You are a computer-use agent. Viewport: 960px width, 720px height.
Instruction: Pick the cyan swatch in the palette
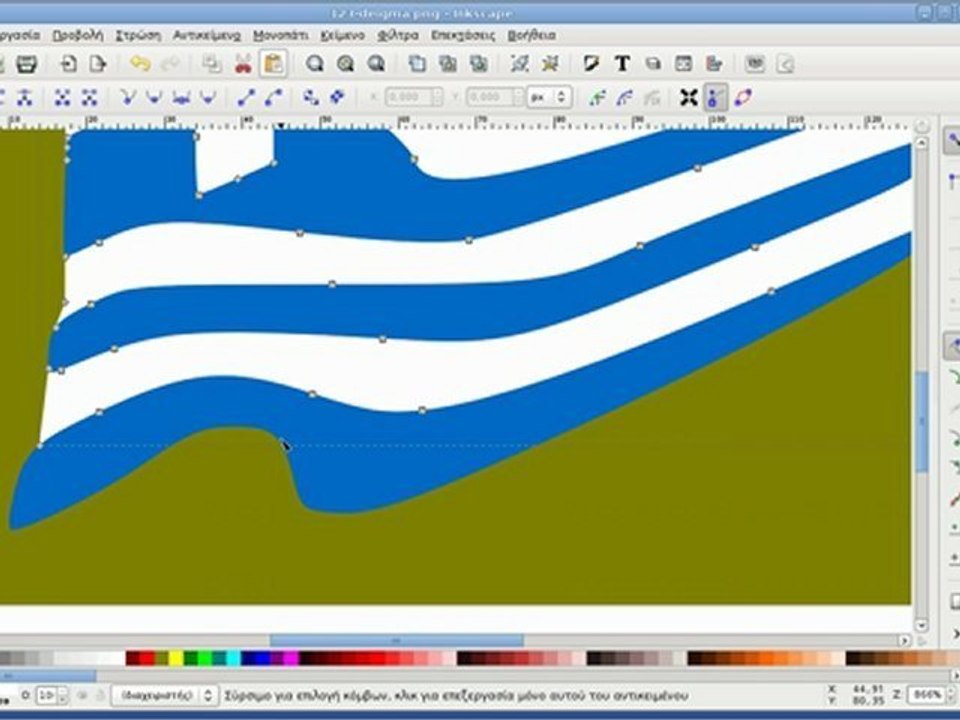[233, 659]
